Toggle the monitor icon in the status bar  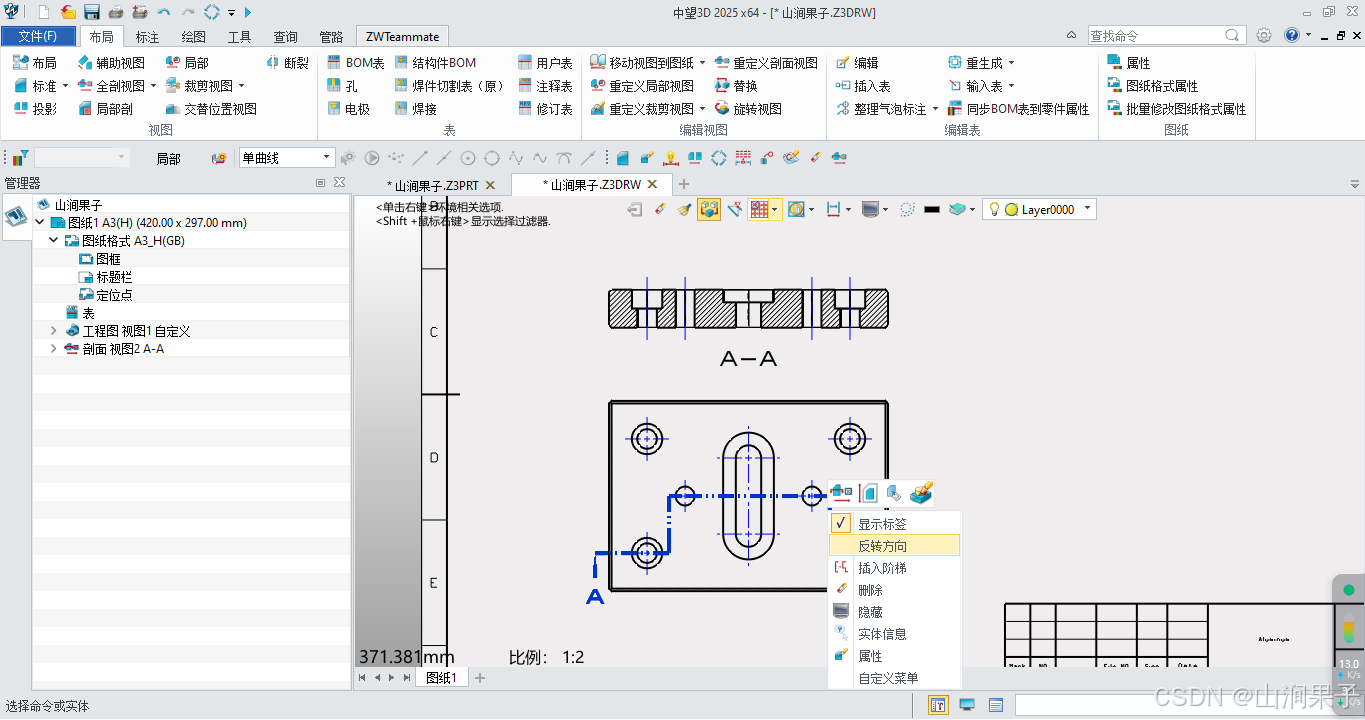pyautogui.click(x=967, y=705)
